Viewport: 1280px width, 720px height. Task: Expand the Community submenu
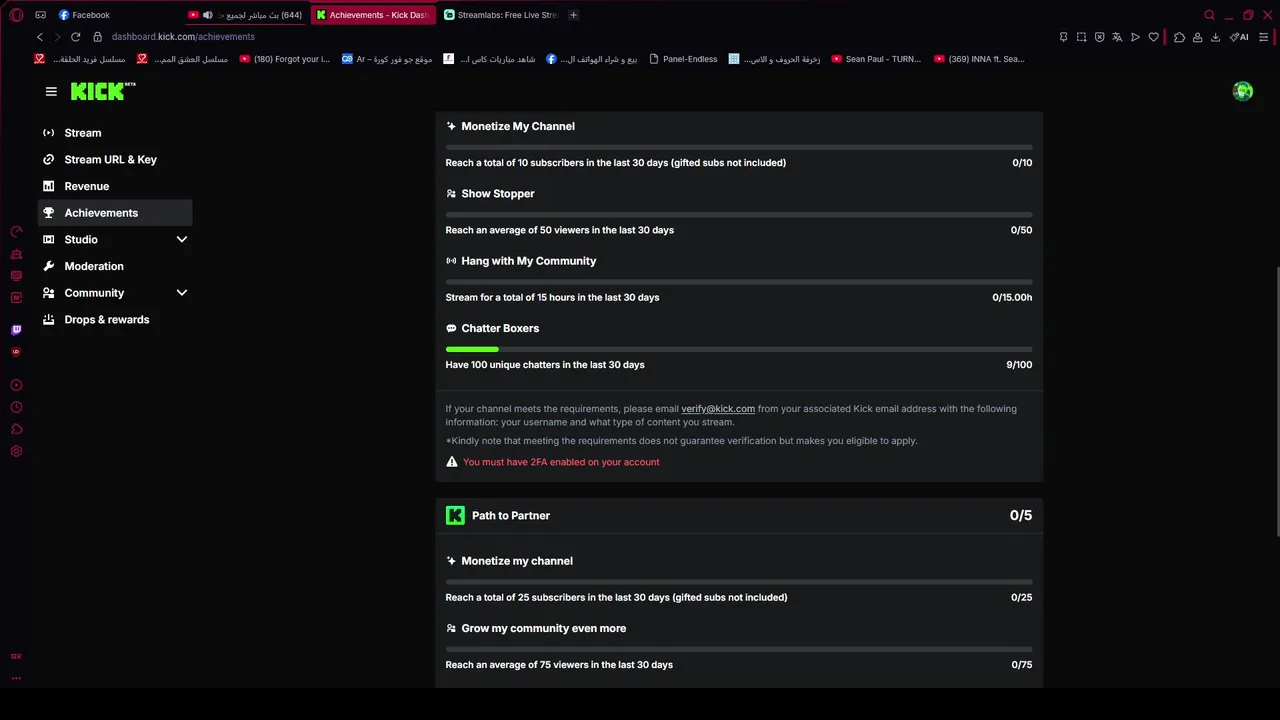coord(181,293)
